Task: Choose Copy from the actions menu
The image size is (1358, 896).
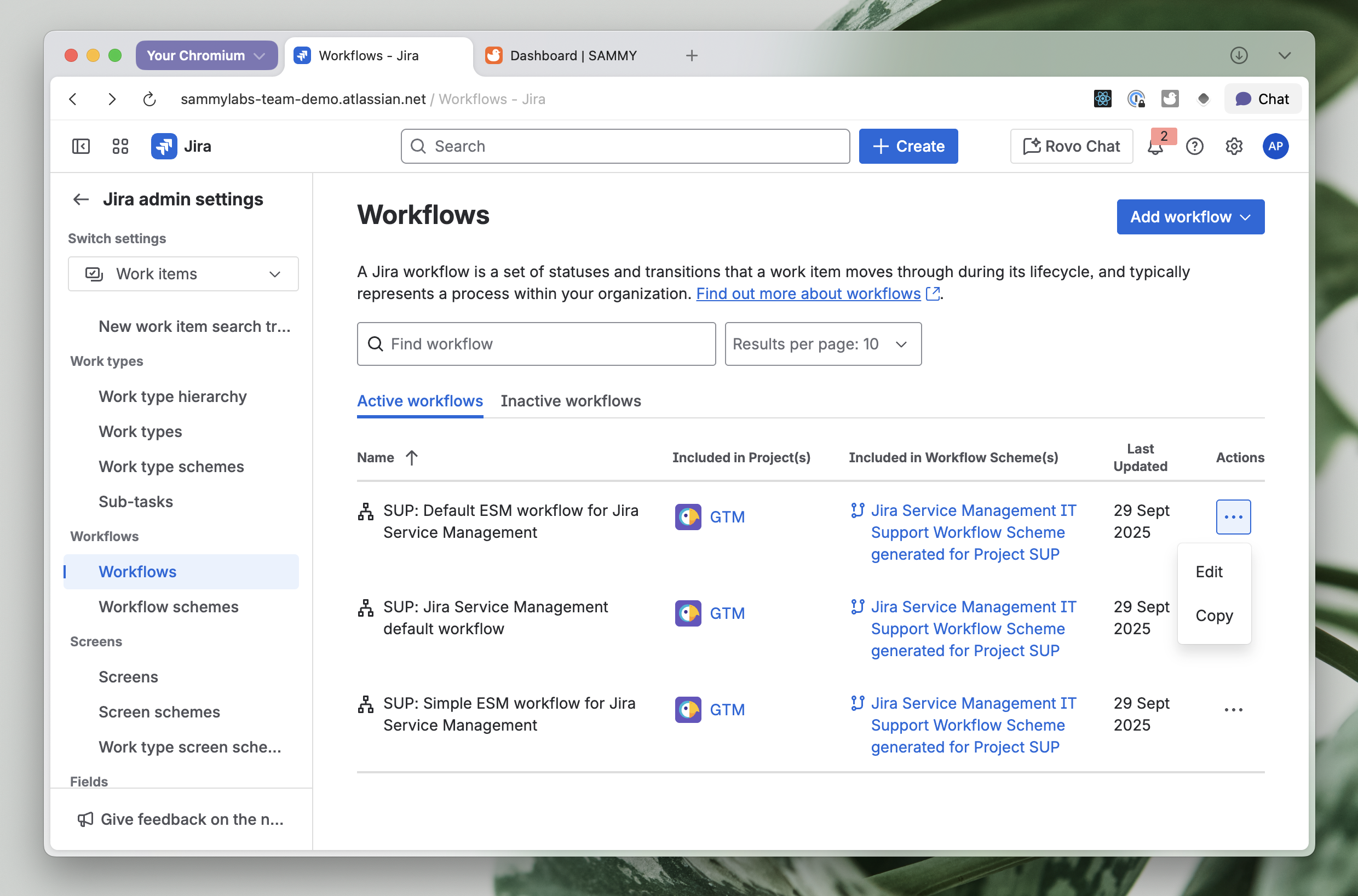Action: [1213, 616]
